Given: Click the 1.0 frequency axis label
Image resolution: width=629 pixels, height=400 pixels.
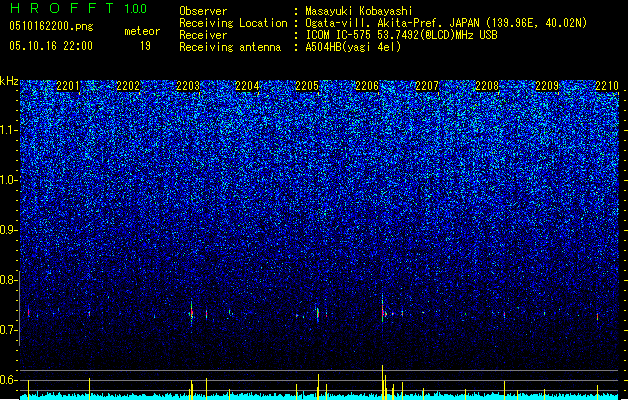Looking at the screenshot, I should pos(9,180).
